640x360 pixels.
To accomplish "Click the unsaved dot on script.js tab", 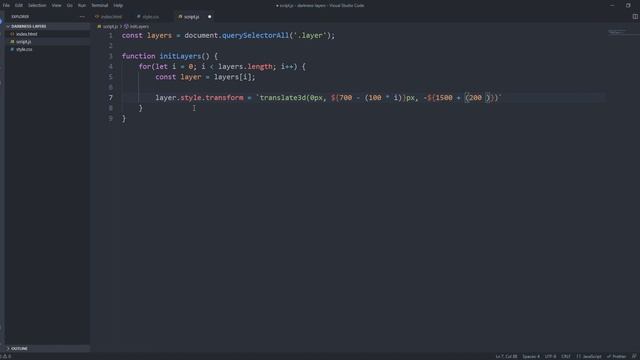I will [x=209, y=17].
